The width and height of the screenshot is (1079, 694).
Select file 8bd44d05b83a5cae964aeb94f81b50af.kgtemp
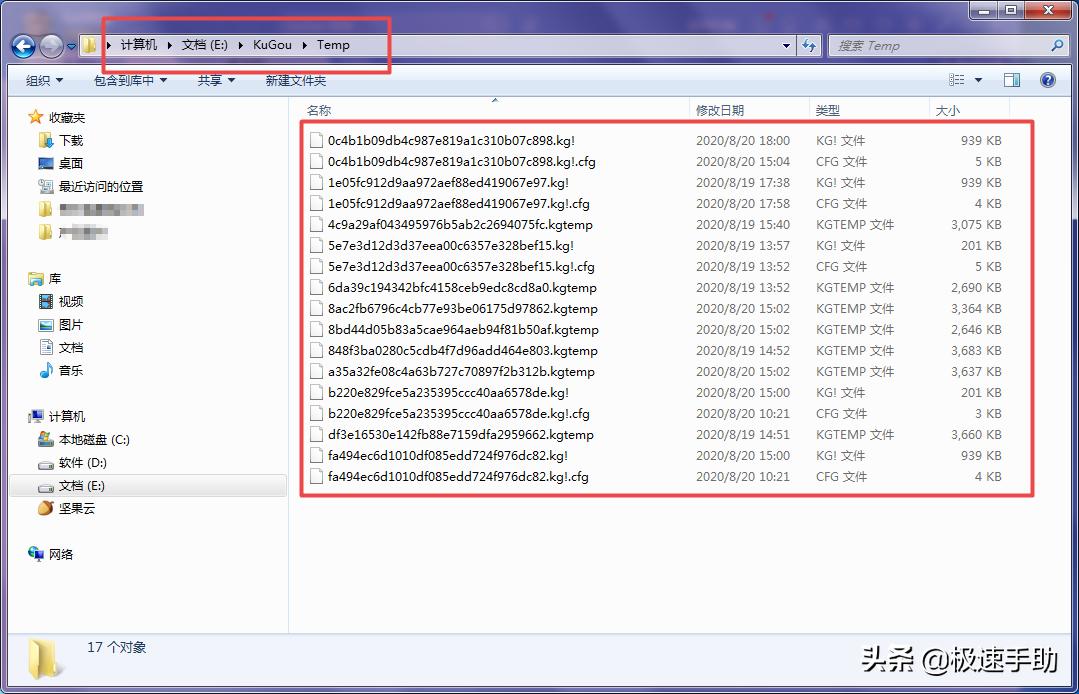click(x=463, y=329)
